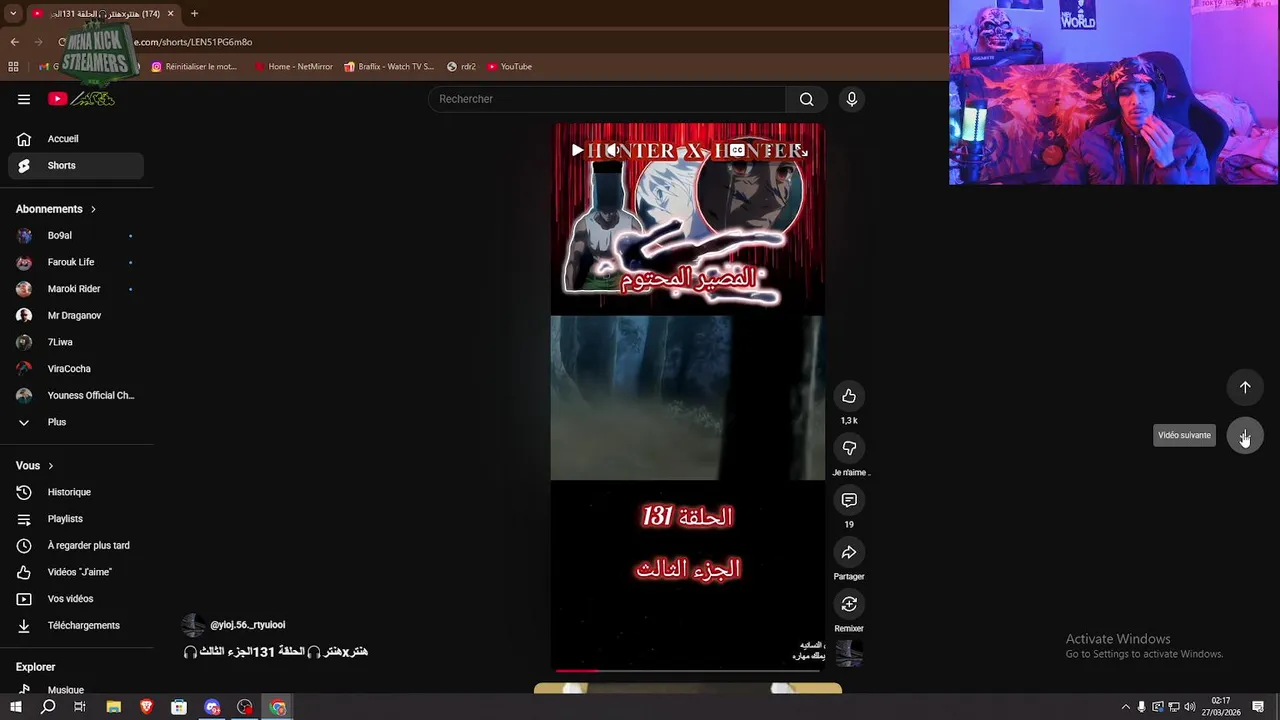
Task: Go to next video with down arrow
Action: coord(1245,435)
